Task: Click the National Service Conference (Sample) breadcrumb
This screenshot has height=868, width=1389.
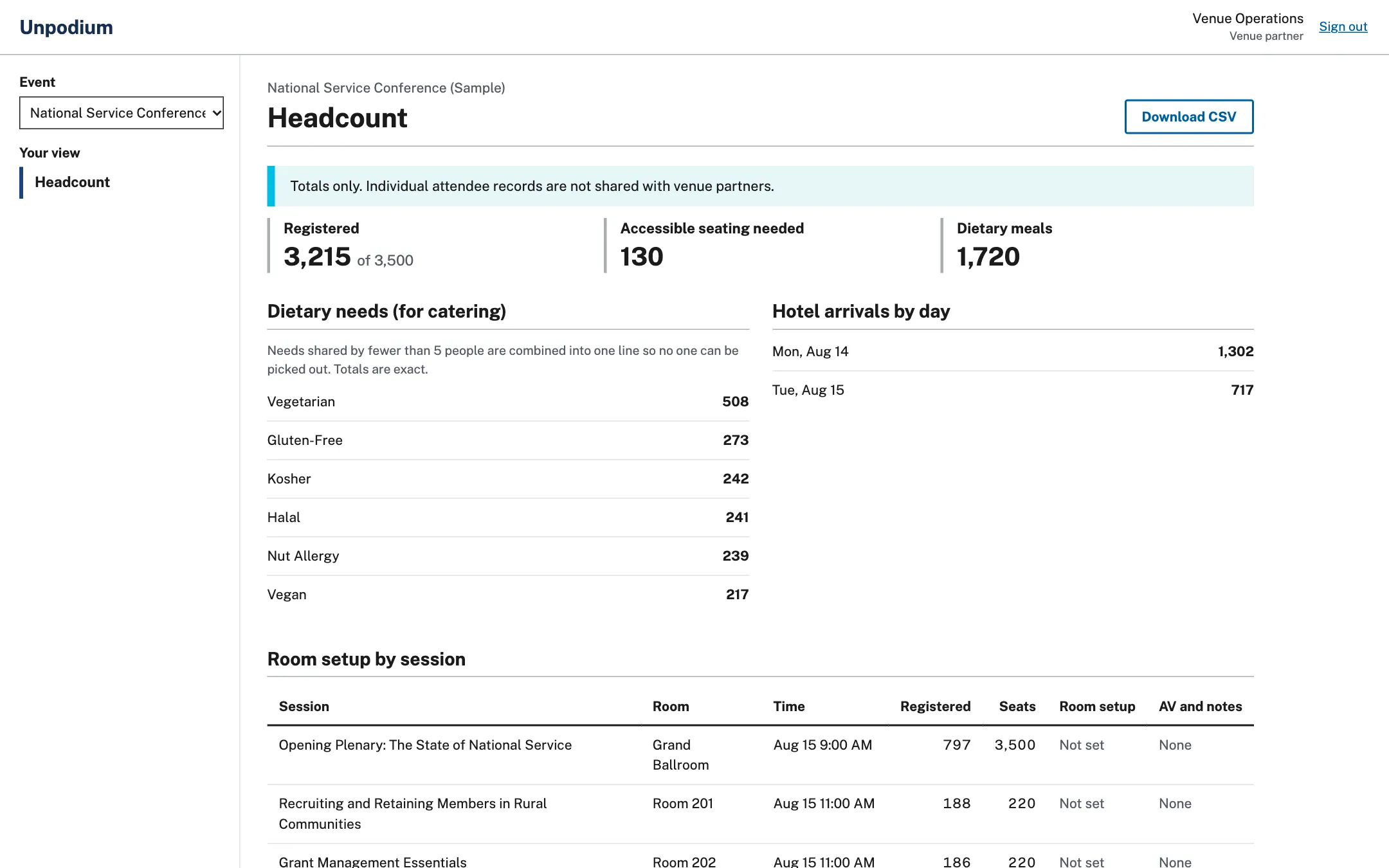Action: point(386,88)
